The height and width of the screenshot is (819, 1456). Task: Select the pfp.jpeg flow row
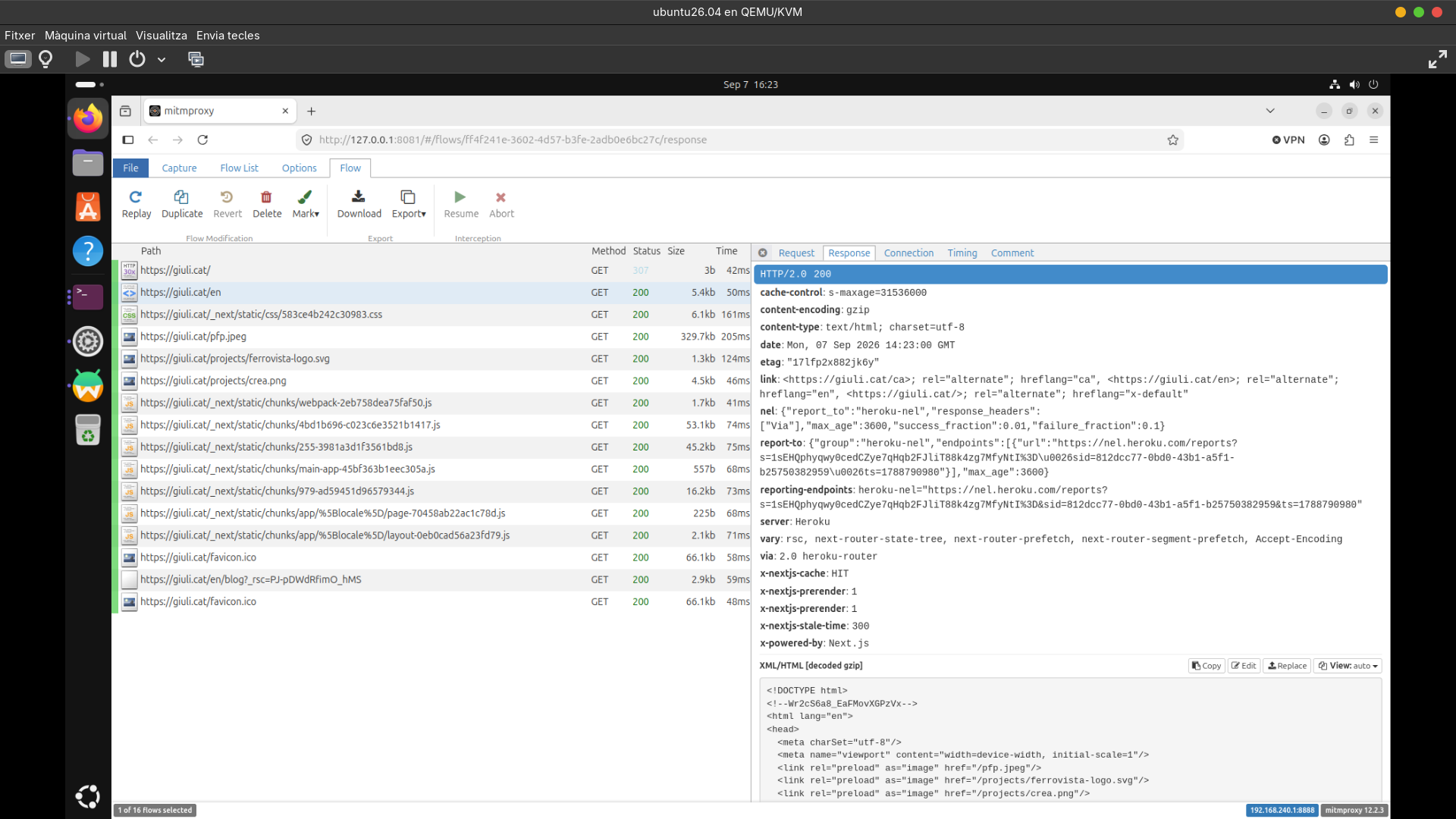click(x=431, y=337)
